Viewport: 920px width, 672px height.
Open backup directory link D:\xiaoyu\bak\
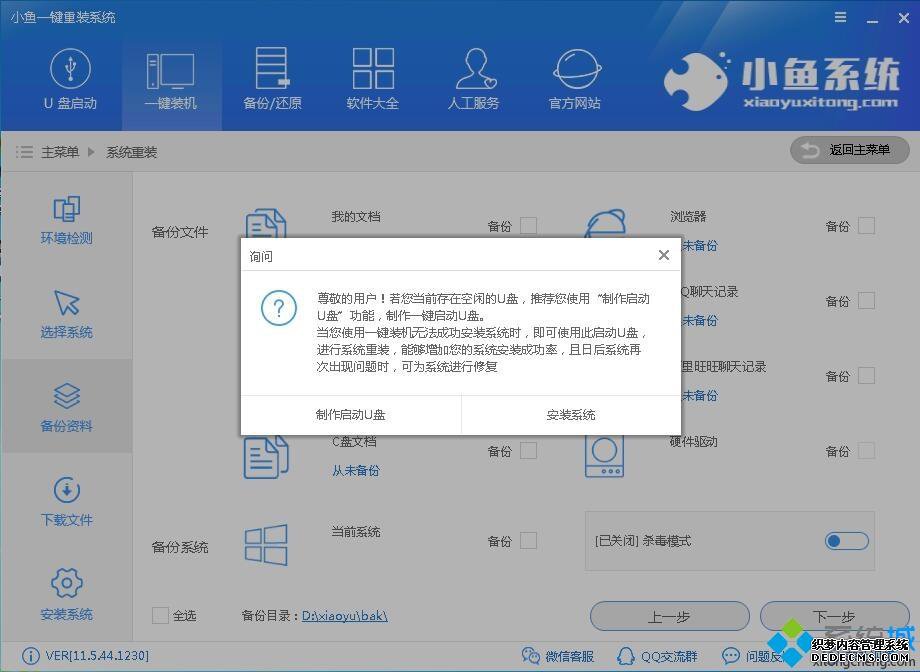click(x=344, y=616)
